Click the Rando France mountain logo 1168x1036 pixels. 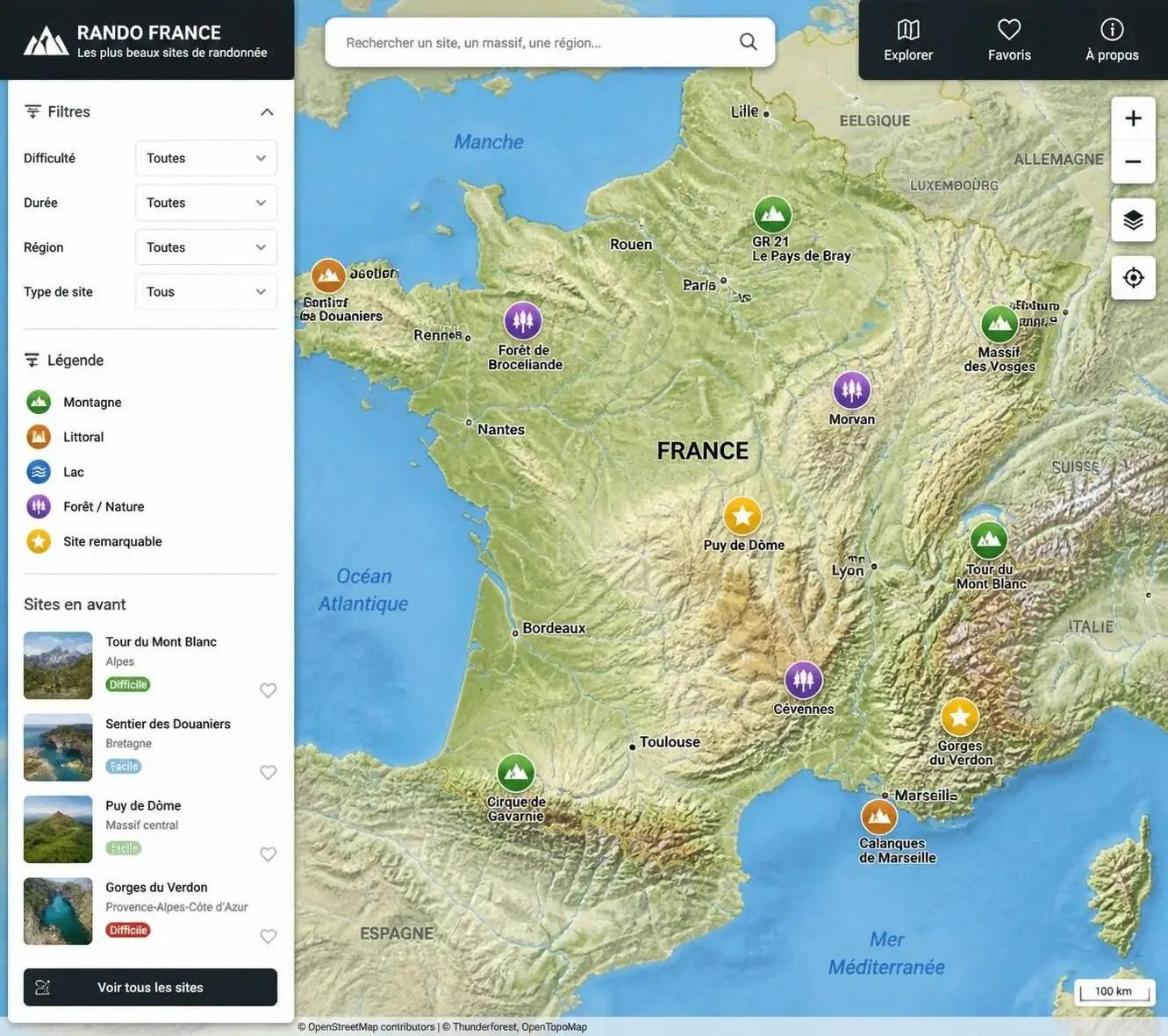click(x=46, y=40)
